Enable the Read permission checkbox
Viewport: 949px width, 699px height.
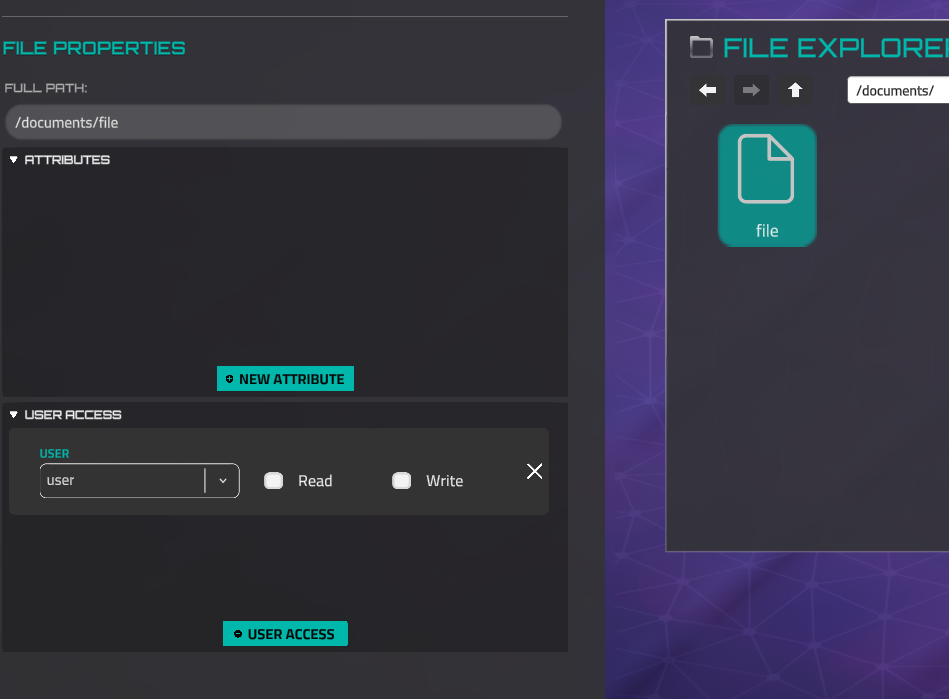(x=274, y=481)
